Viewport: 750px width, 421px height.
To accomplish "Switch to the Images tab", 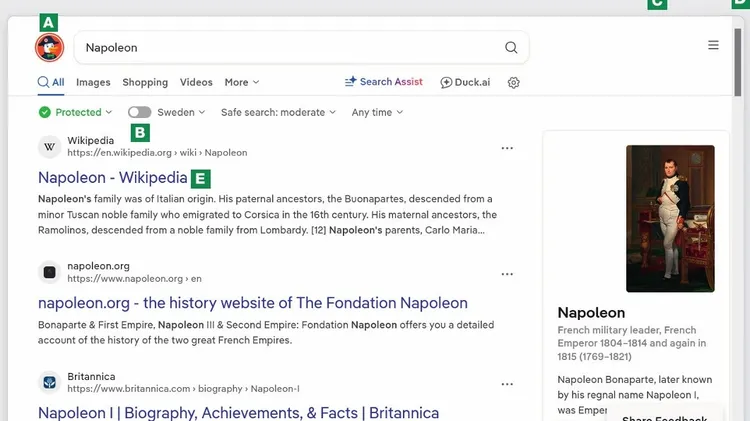I will point(93,82).
